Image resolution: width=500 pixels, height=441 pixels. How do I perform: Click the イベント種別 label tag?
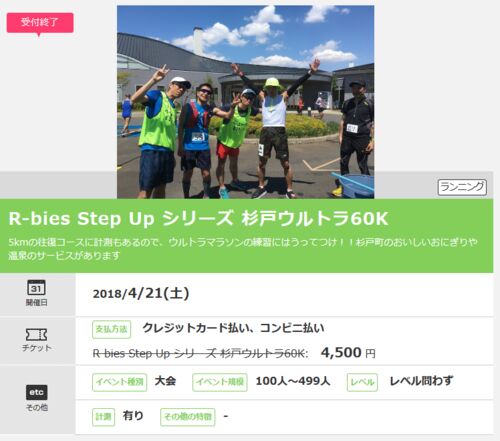(x=119, y=382)
